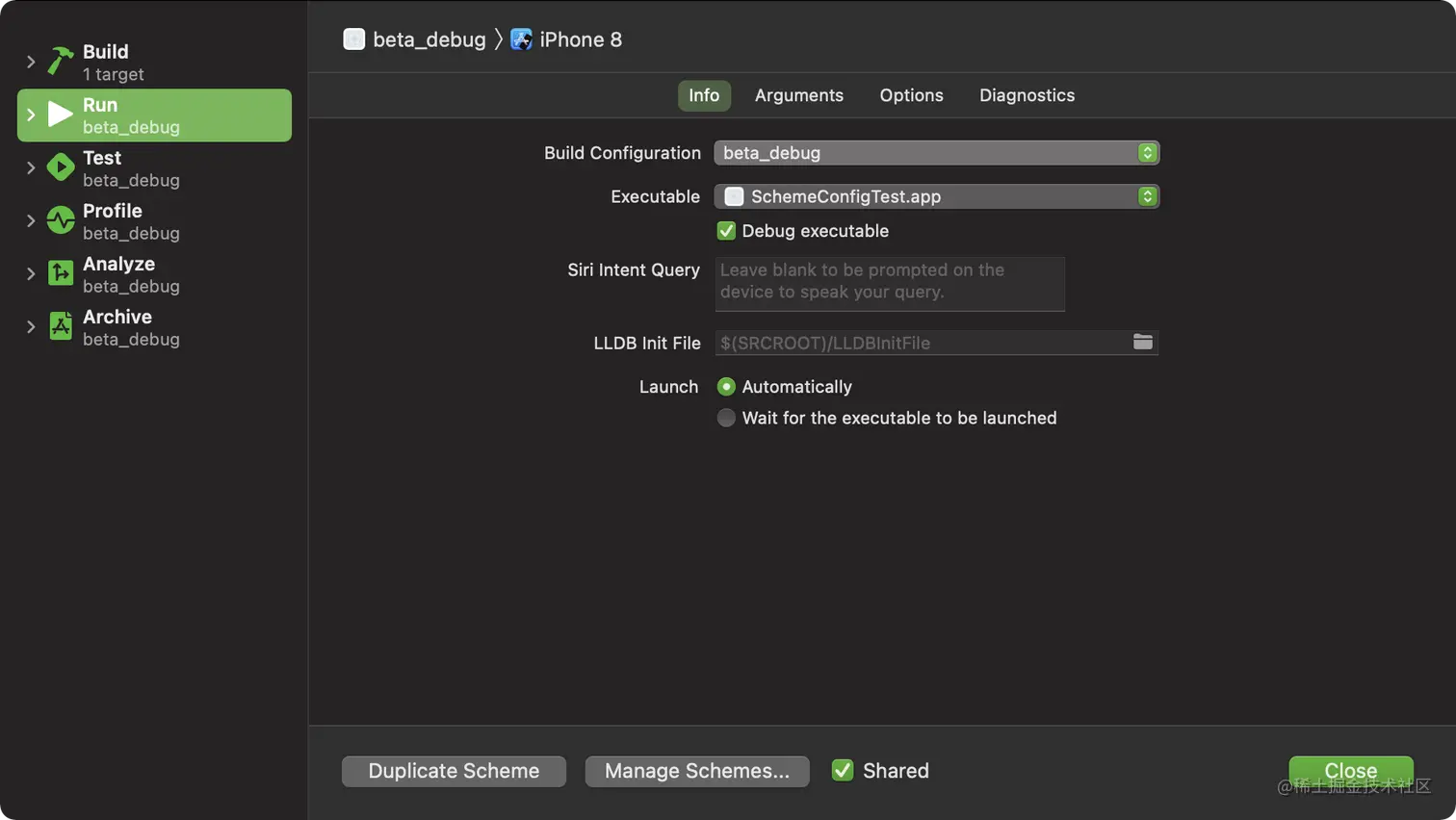Screen dimensions: 1456x820
Task: Click the Analyze icon in sidebar
Action: 61,273
